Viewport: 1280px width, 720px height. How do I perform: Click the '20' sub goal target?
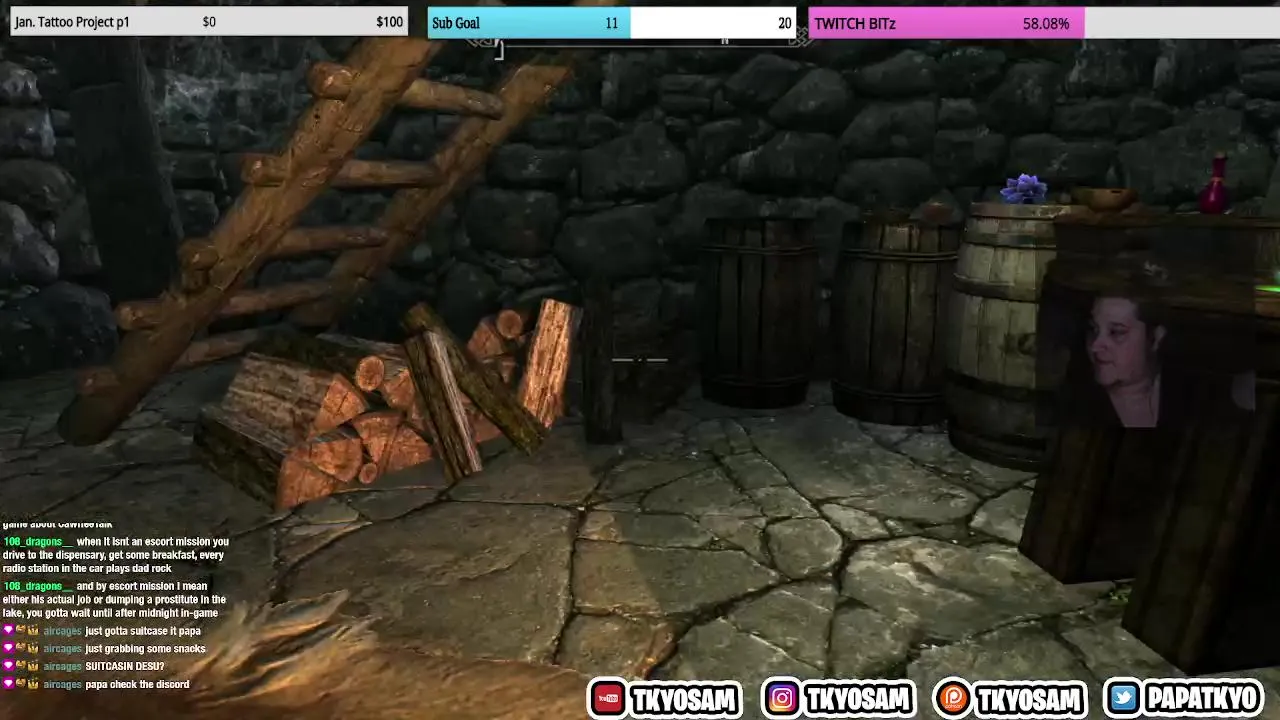click(x=785, y=23)
